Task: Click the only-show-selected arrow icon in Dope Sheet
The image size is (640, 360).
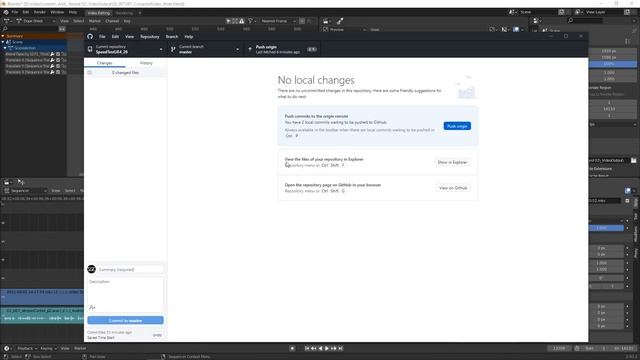Action: (229, 21)
